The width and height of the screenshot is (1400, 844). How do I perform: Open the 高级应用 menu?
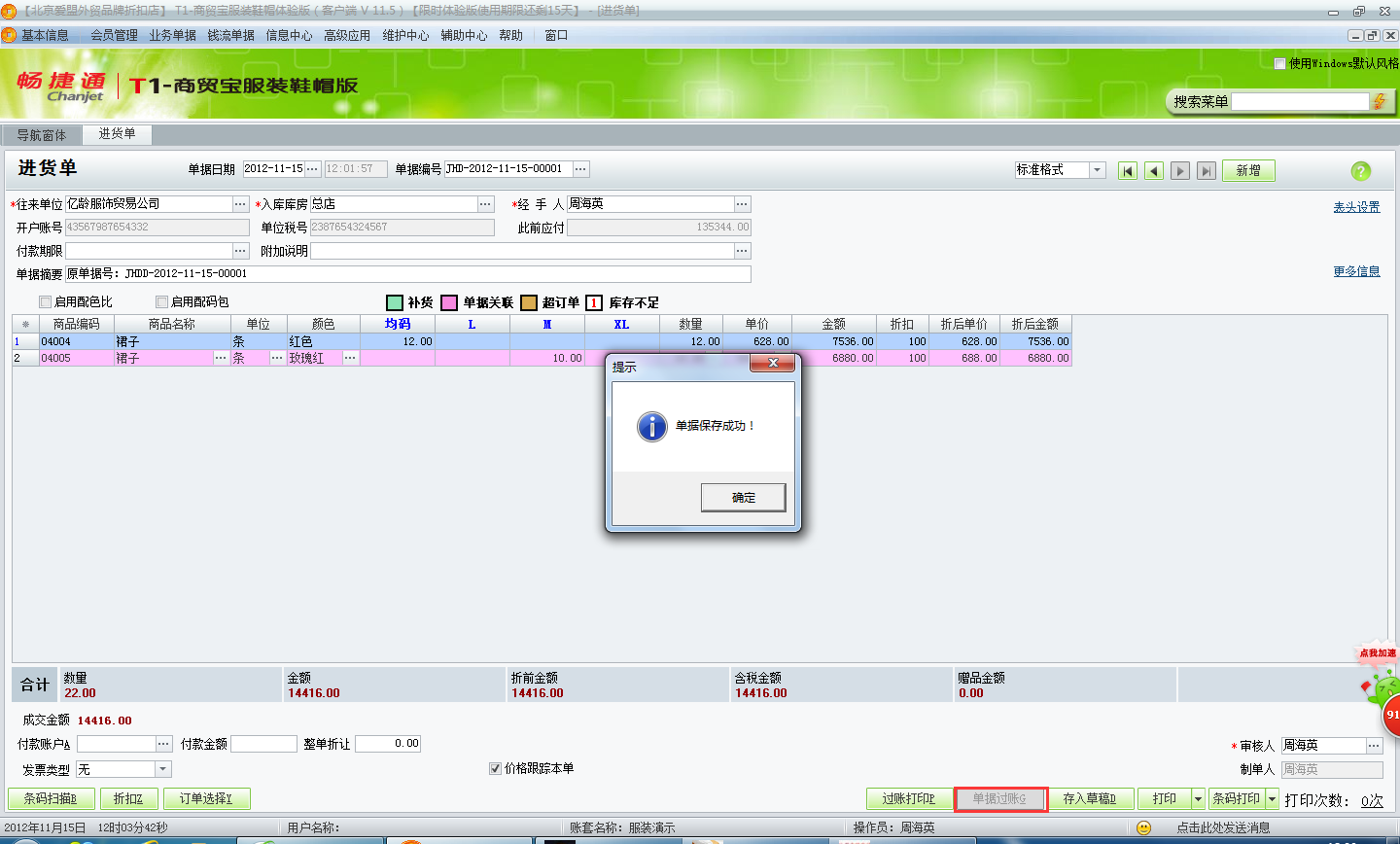pyautogui.click(x=347, y=35)
